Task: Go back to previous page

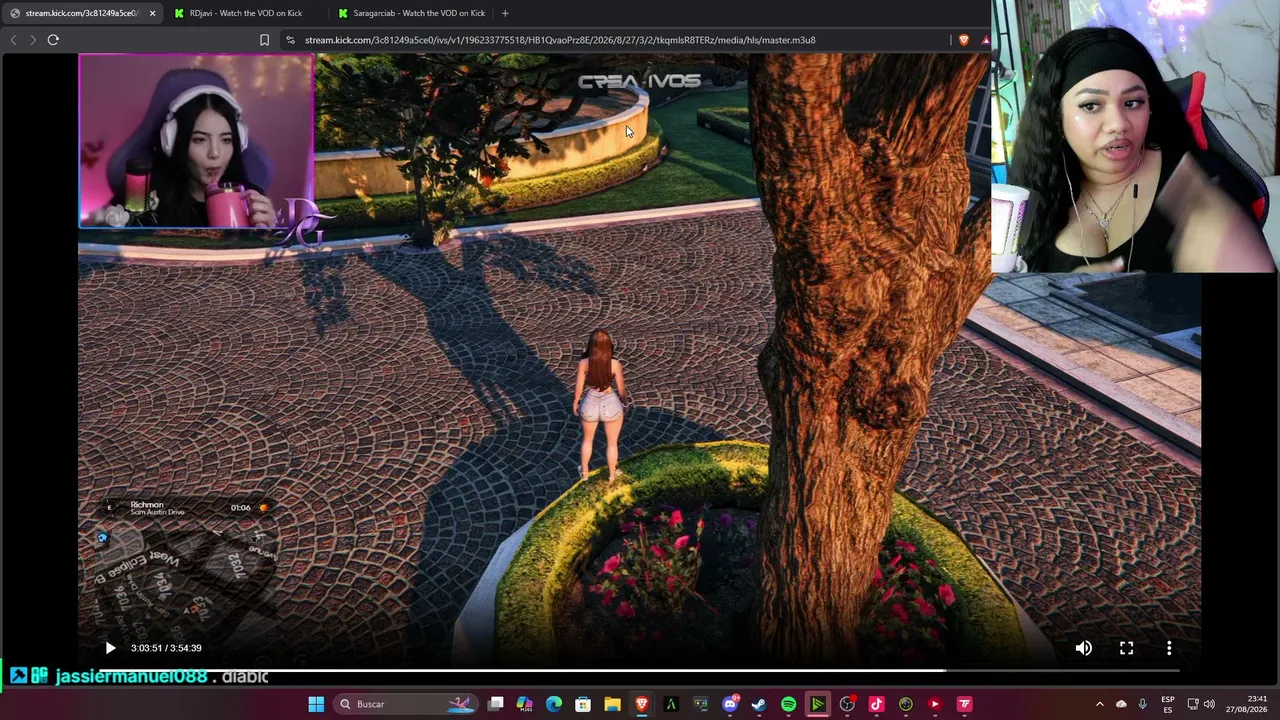Action: click(x=13, y=40)
